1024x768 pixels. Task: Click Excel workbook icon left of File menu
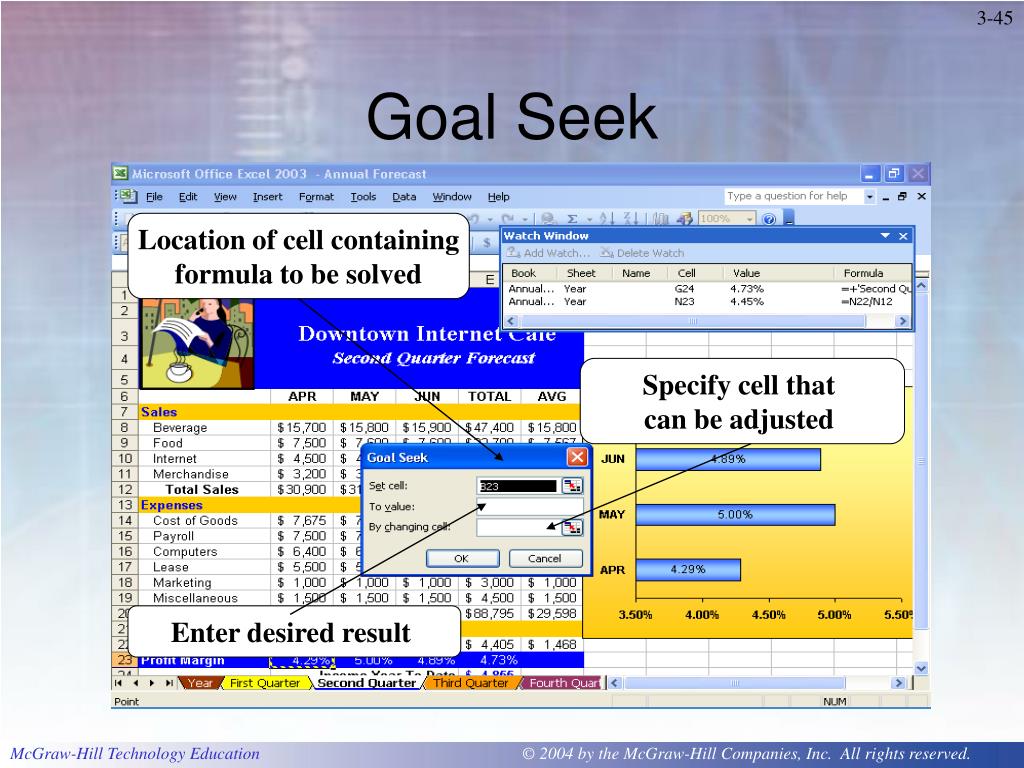[x=127, y=196]
